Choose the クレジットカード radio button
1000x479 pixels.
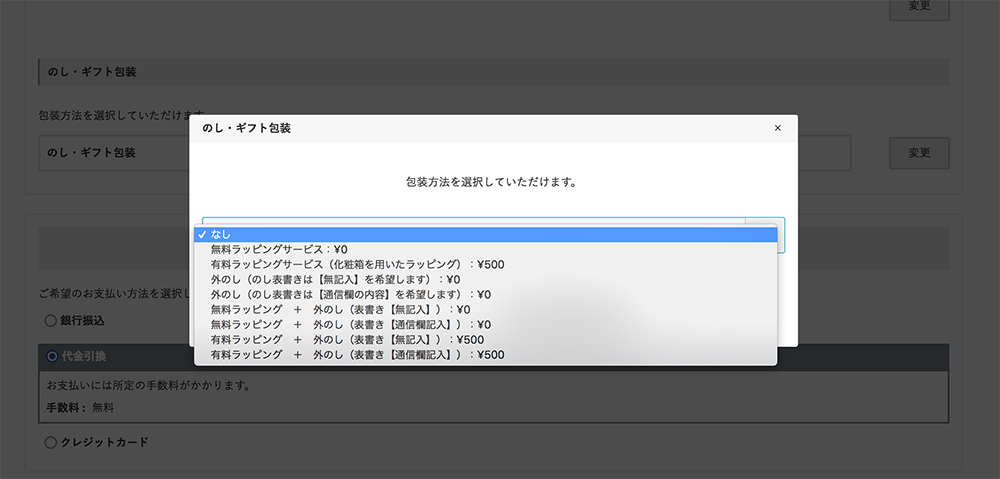[x=51, y=442]
